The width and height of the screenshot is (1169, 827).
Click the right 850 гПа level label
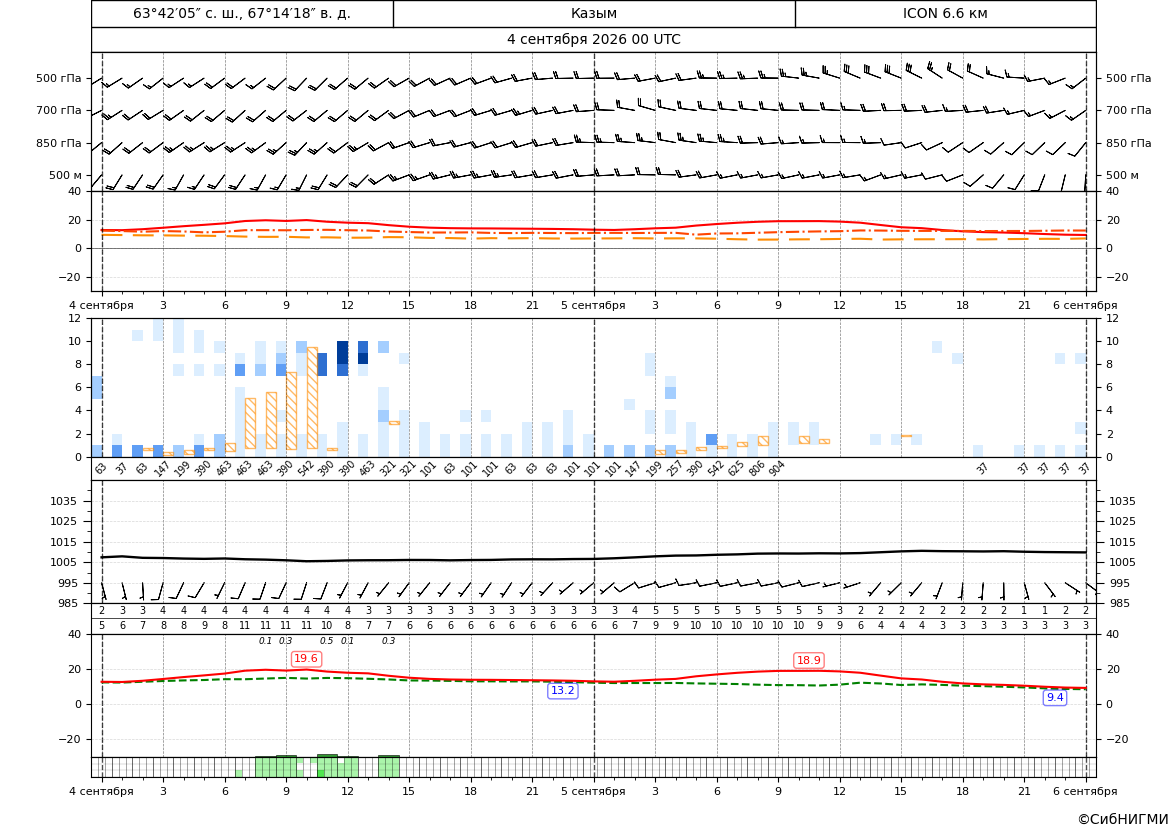[1129, 142]
